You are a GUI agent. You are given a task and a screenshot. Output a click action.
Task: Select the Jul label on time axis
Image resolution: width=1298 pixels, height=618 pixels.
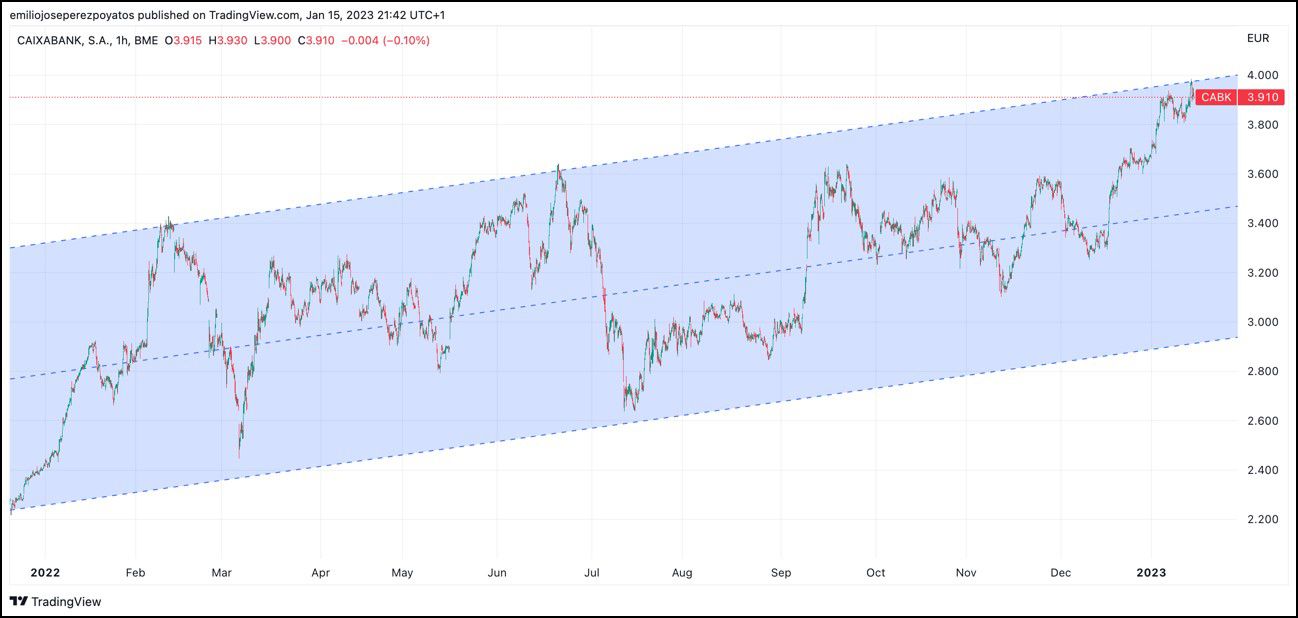pos(590,573)
